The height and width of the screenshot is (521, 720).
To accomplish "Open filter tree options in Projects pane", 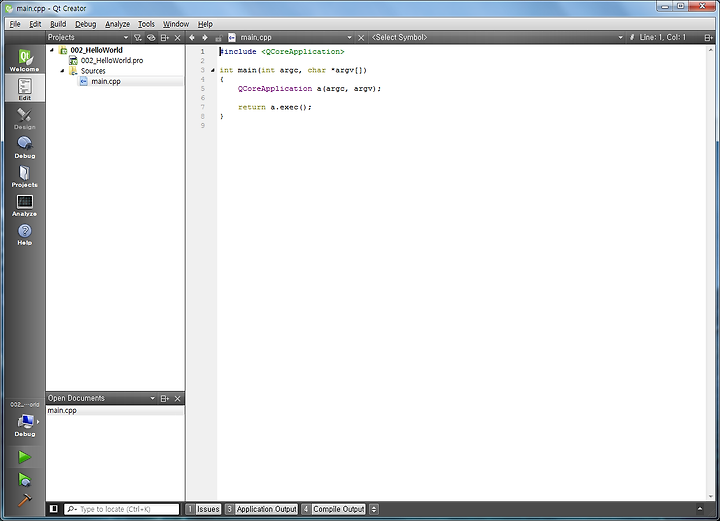I will click(137, 38).
